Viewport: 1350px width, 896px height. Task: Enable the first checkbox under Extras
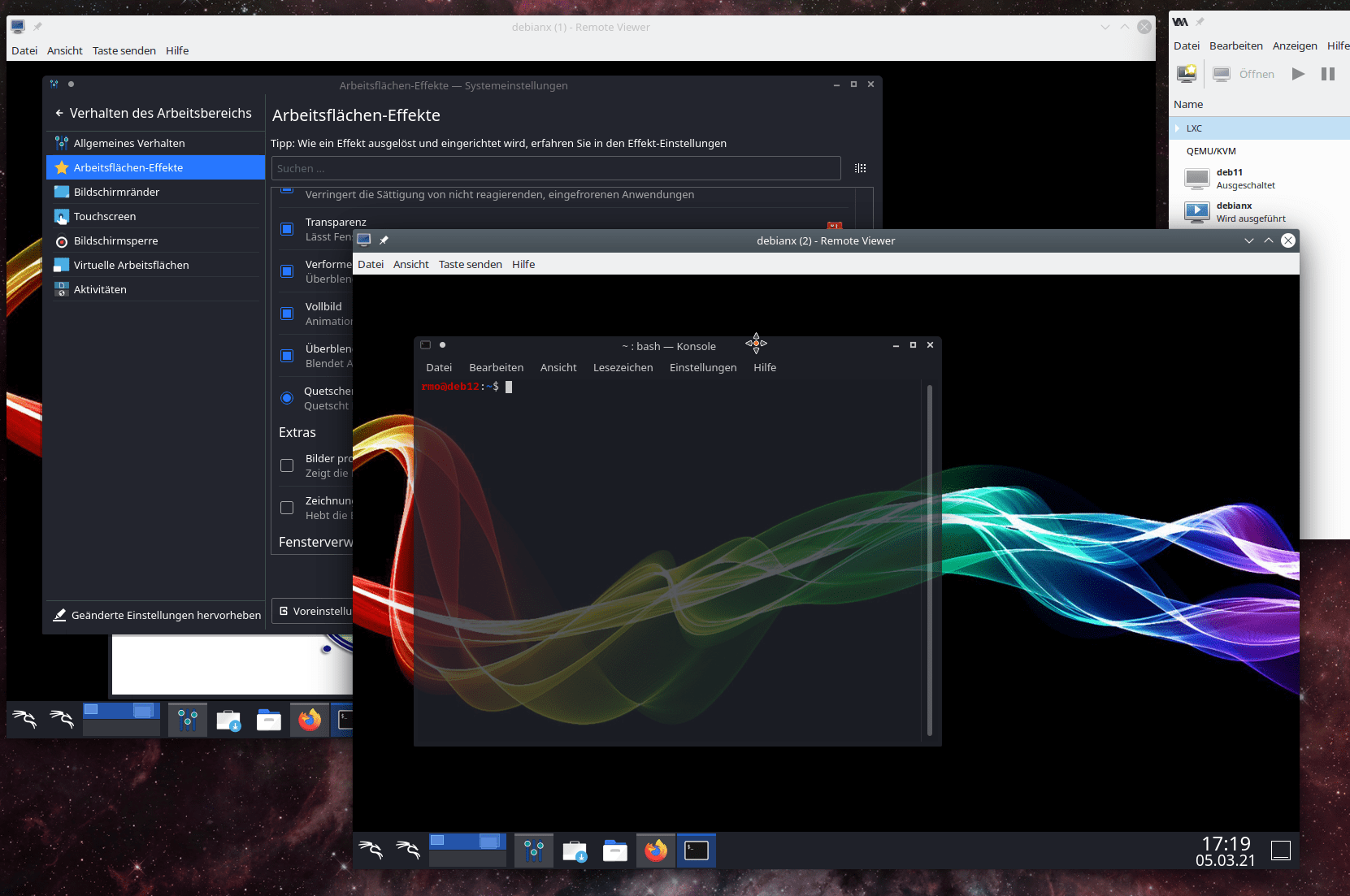tap(287, 465)
